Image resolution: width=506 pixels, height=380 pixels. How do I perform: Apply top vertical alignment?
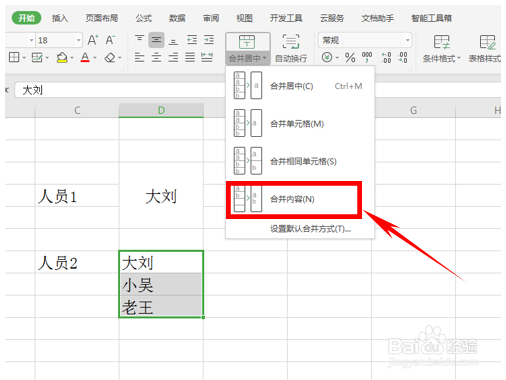139,40
